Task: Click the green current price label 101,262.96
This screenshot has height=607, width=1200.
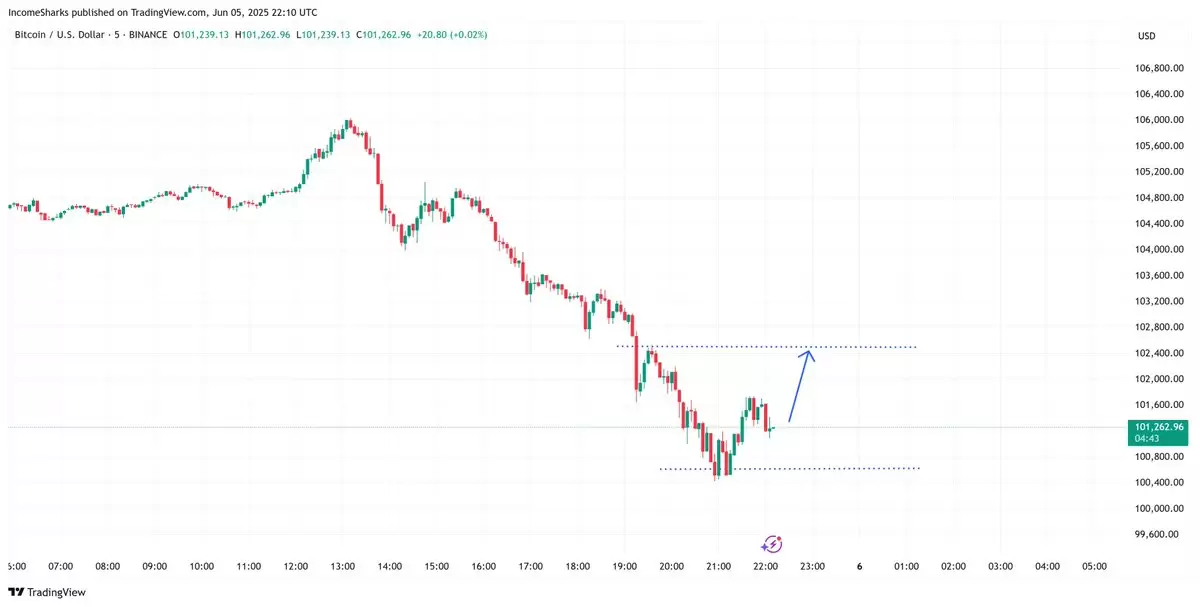Action: coord(1158,427)
